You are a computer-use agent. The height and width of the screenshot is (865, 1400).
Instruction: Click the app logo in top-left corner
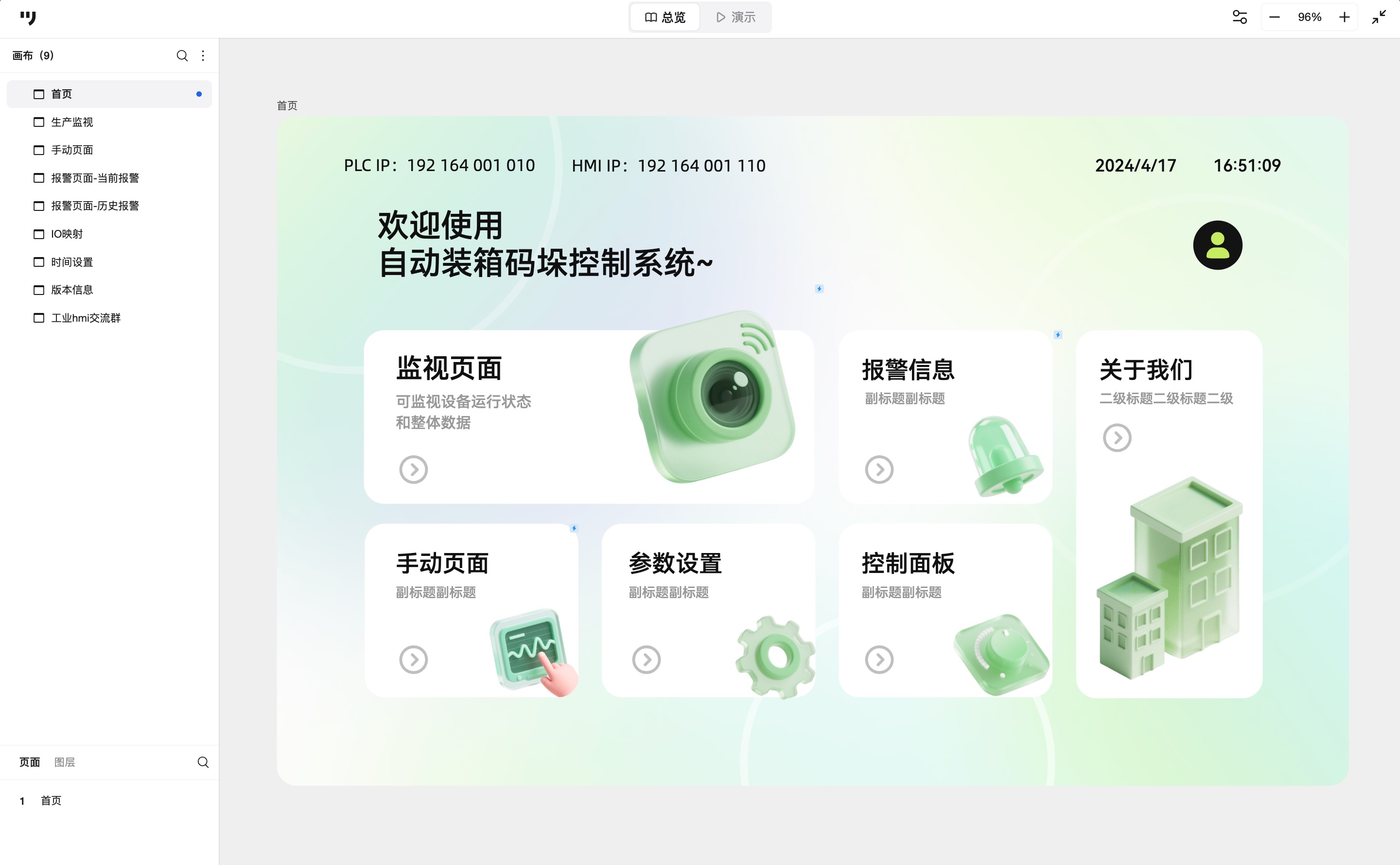coord(27,17)
